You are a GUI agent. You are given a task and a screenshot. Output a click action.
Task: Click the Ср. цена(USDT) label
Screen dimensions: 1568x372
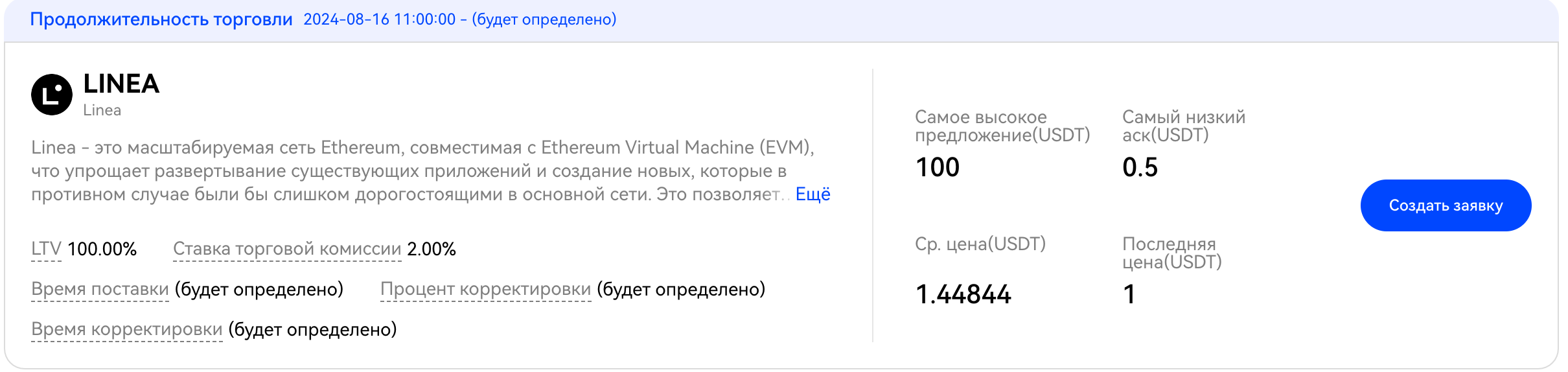coord(980,244)
